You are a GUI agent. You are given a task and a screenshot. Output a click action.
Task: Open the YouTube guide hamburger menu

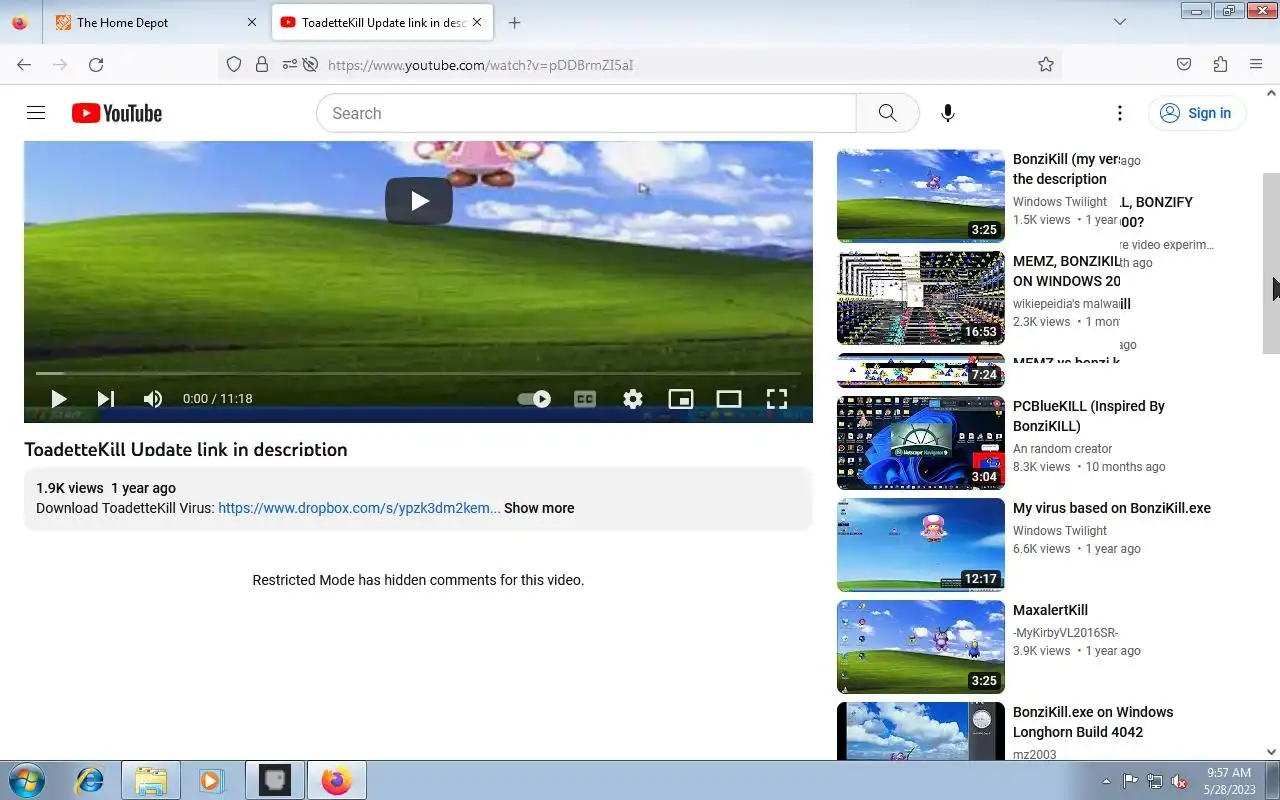point(36,113)
